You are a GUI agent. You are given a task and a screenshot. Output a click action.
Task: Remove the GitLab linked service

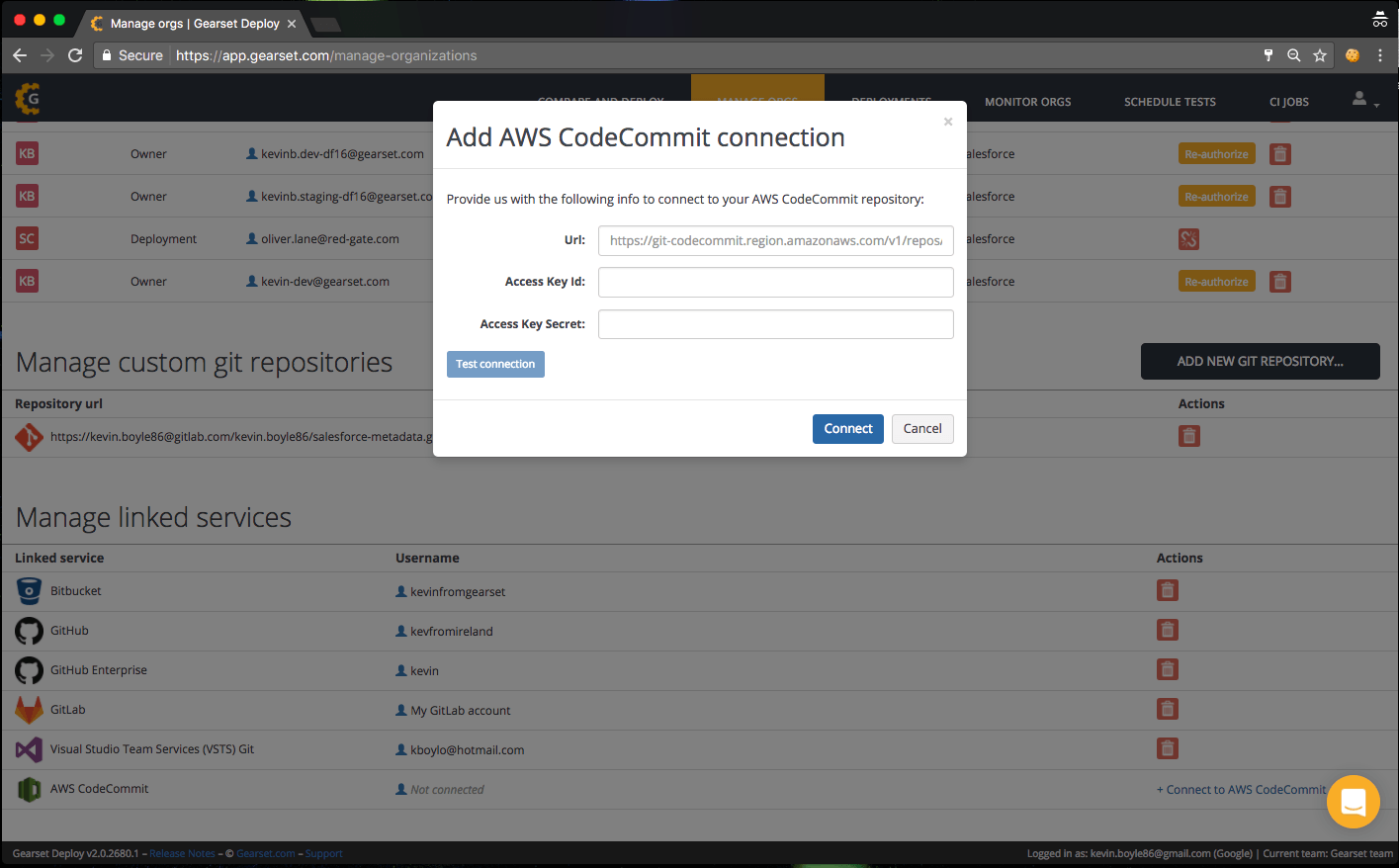tap(1168, 709)
